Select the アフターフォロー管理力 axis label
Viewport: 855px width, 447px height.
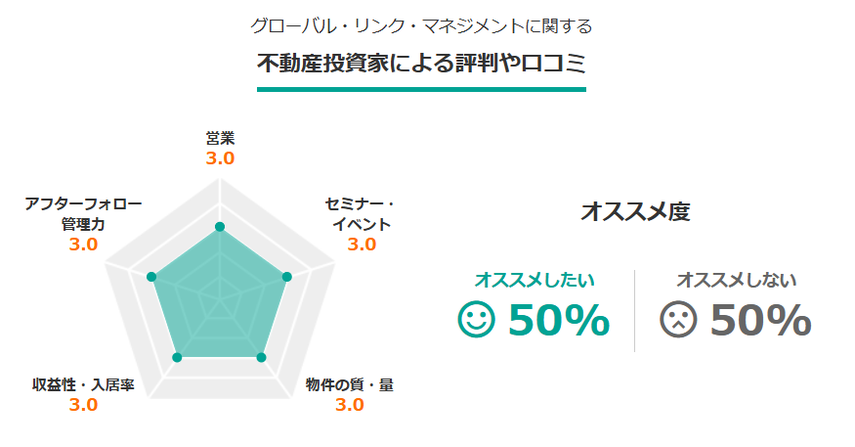click(83, 214)
